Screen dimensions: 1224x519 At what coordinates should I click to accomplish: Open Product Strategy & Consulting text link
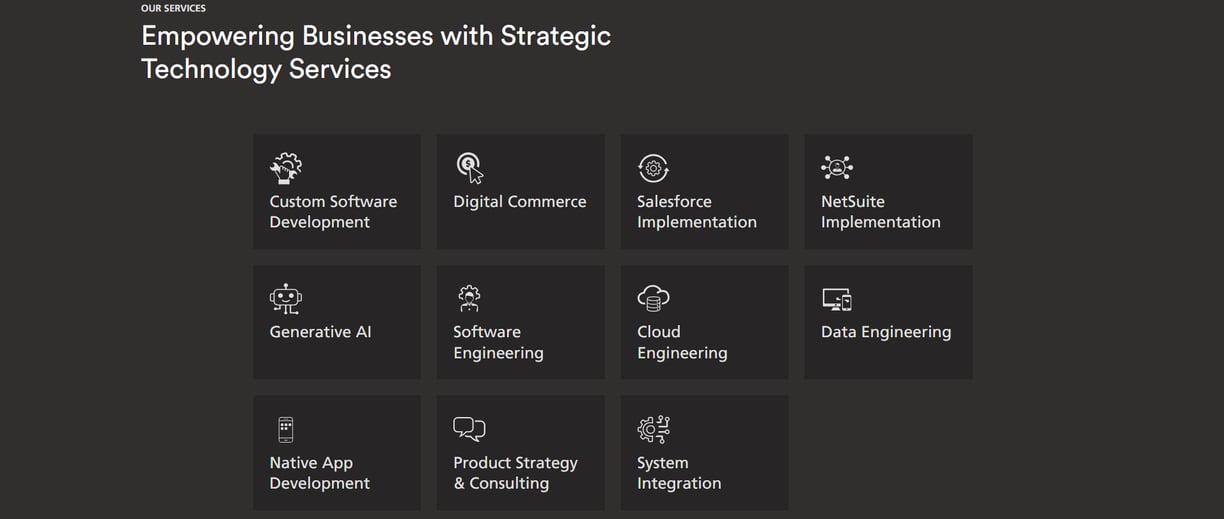pyautogui.click(x=515, y=473)
